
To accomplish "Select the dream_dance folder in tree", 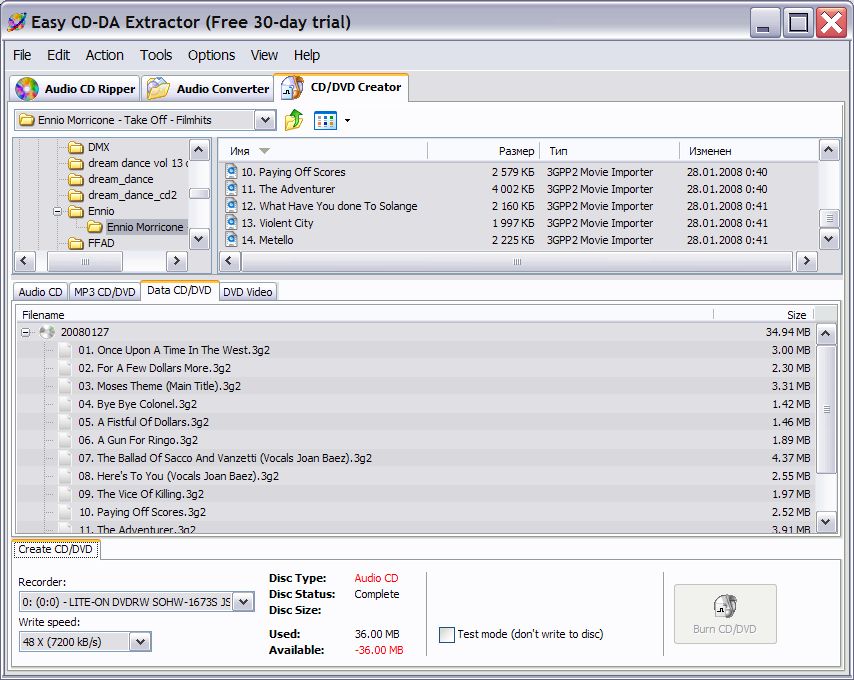I will pos(120,179).
